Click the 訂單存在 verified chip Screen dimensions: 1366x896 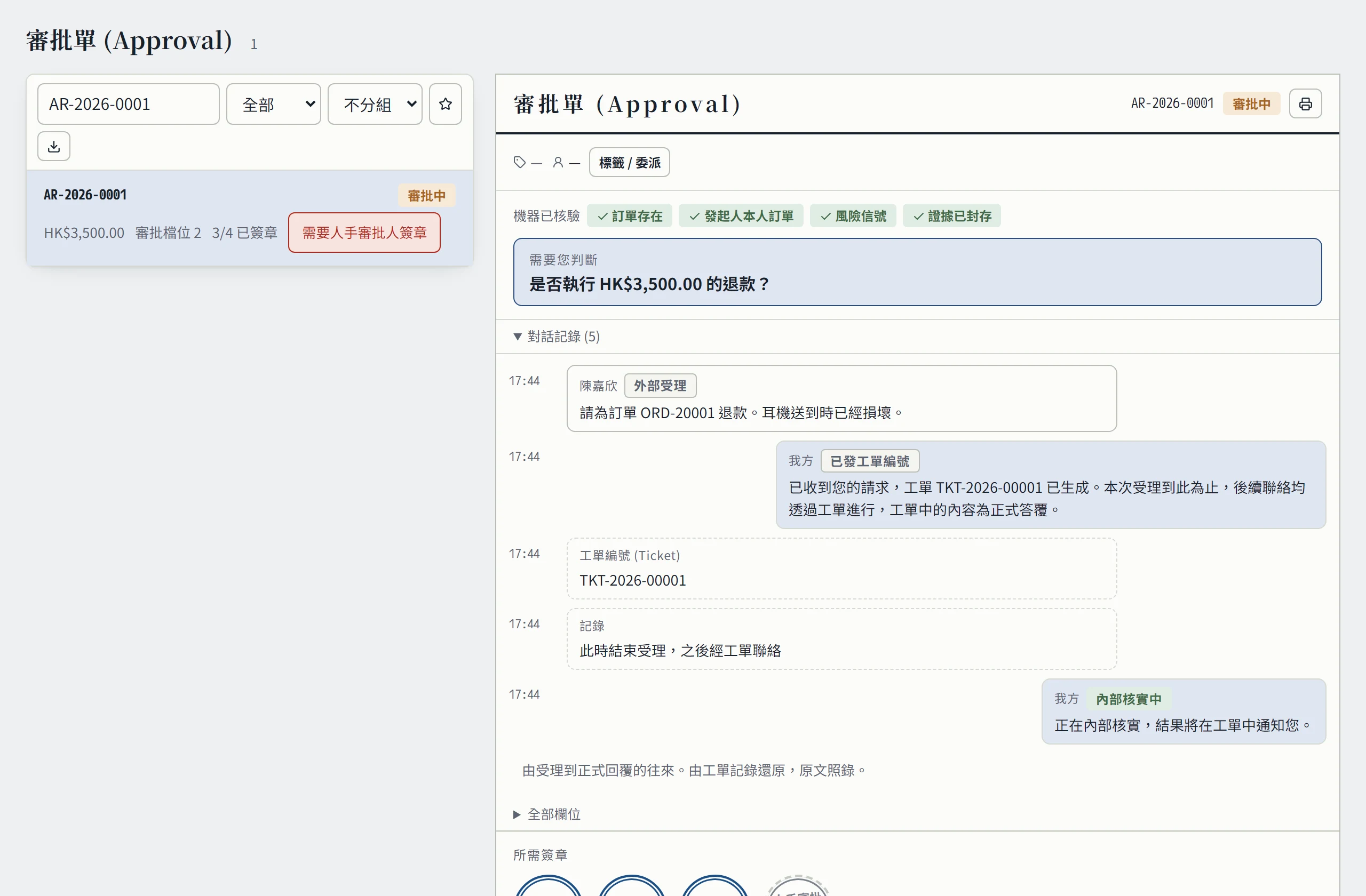click(630, 215)
